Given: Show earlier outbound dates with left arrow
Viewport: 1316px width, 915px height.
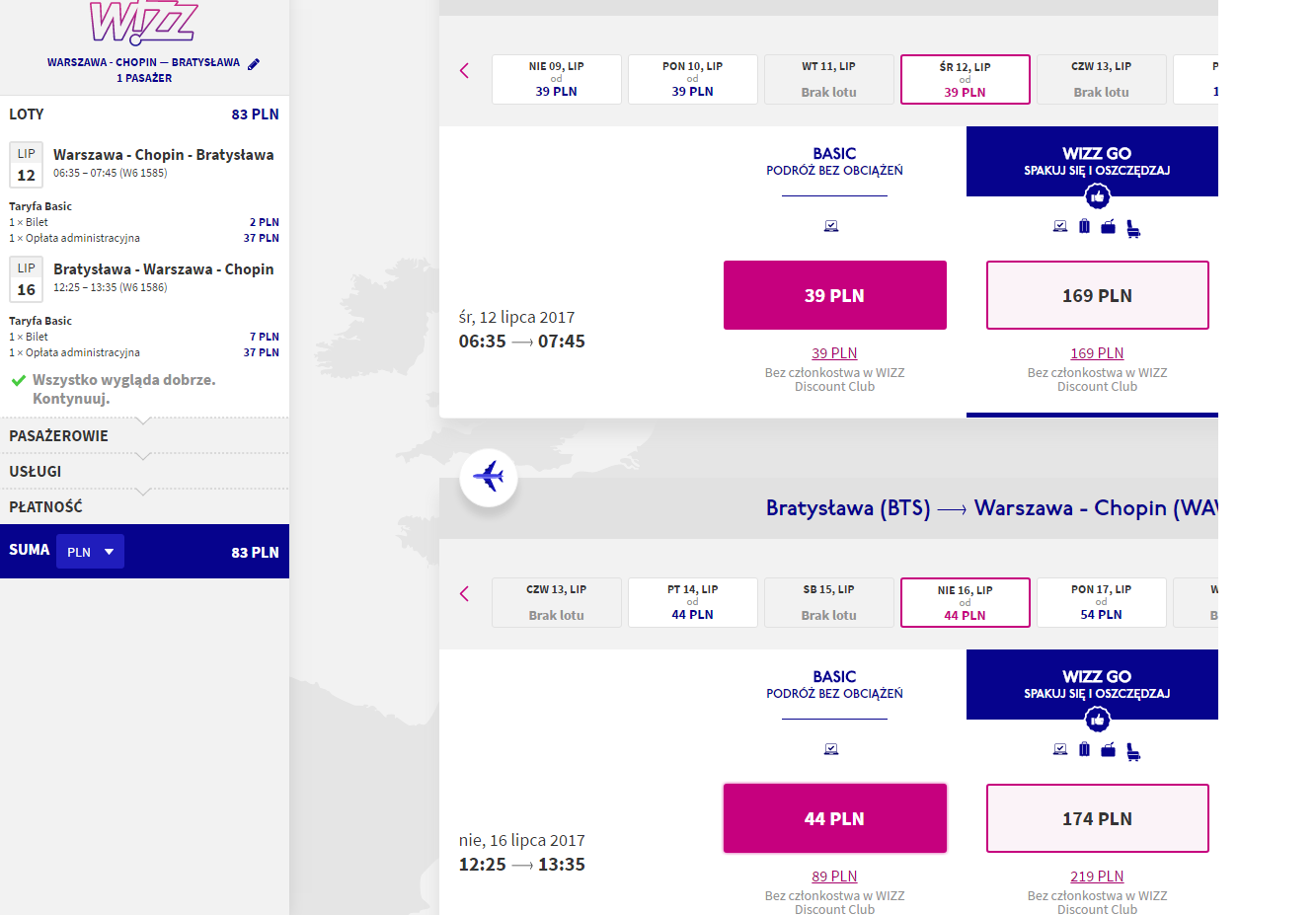Looking at the screenshot, I should [464, 71].
